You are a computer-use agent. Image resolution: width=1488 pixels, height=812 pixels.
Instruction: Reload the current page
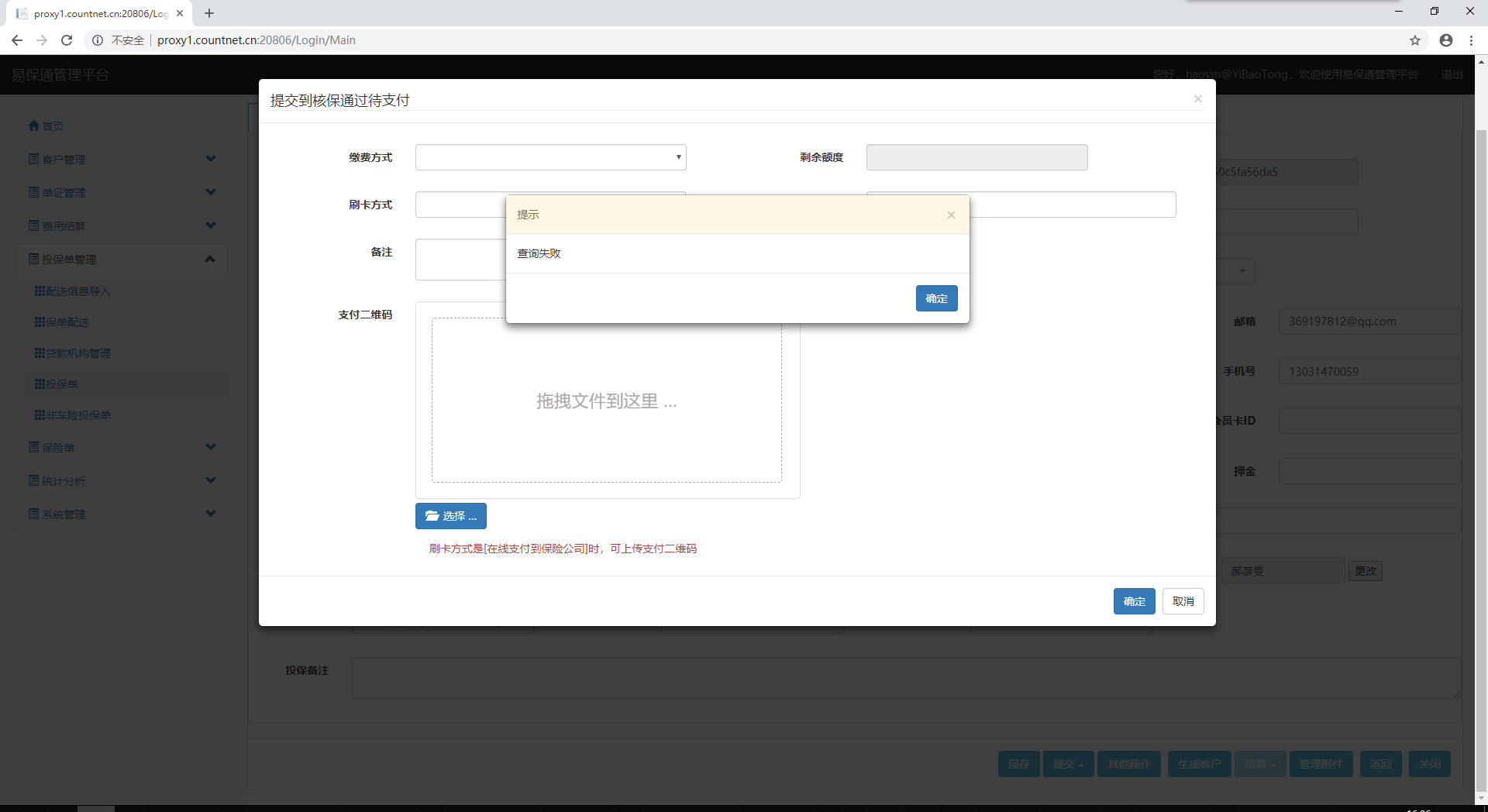click(67, 40)
